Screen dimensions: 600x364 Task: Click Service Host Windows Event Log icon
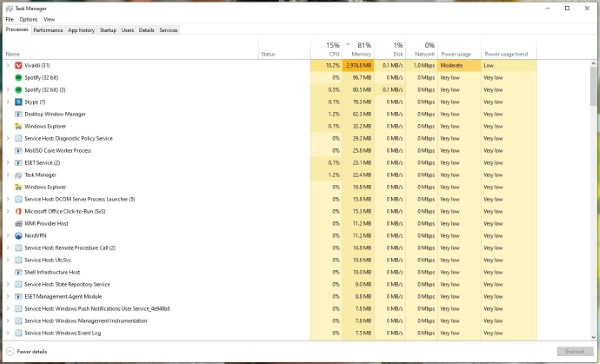click(x=18, y=333)
